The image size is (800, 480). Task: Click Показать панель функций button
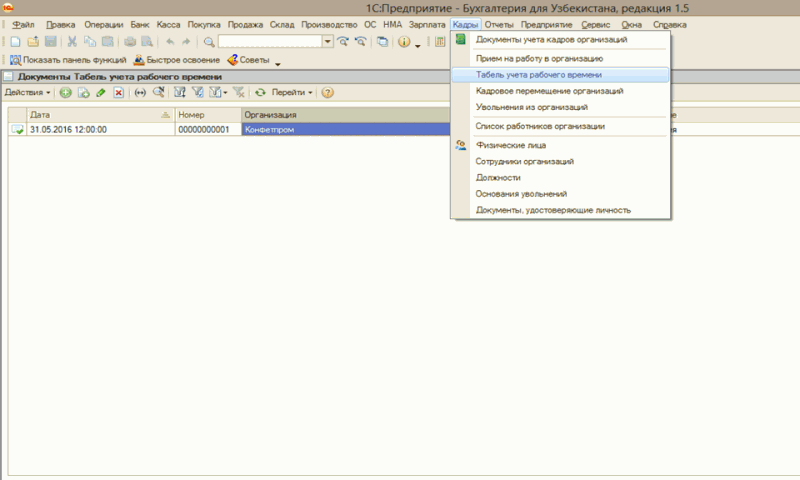click(67, 60)
